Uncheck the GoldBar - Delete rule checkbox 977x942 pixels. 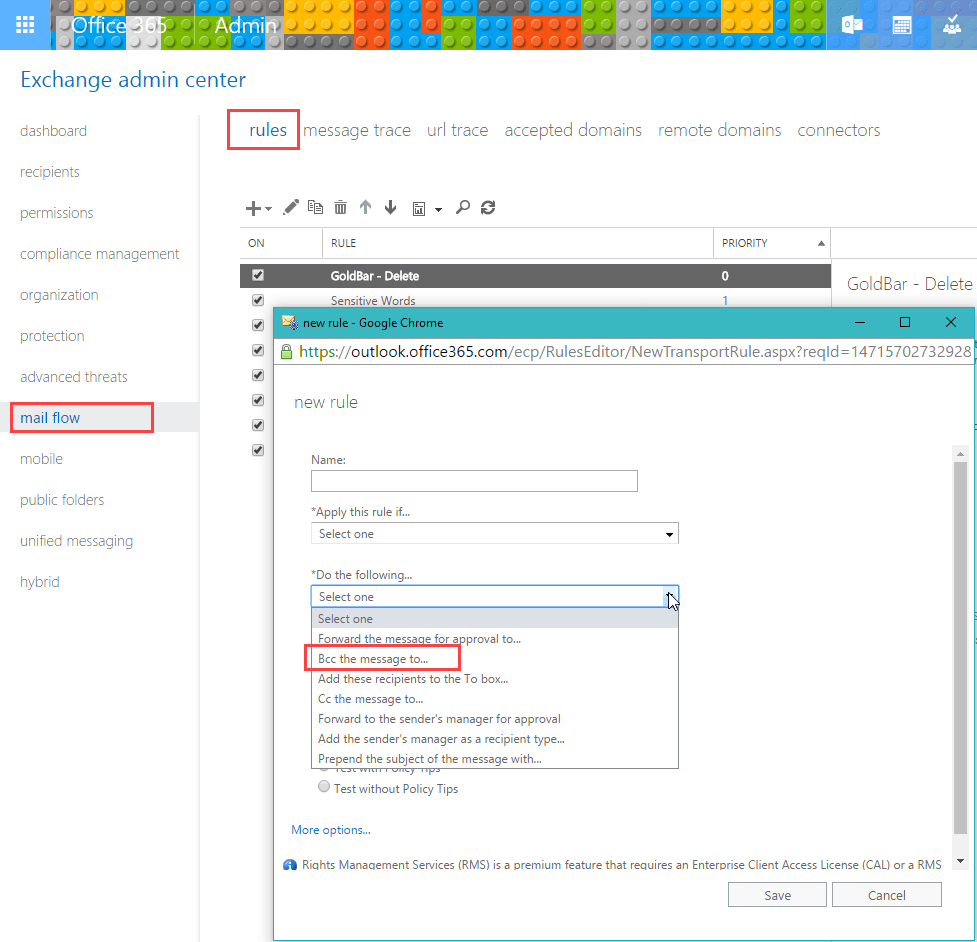point(258,275)
